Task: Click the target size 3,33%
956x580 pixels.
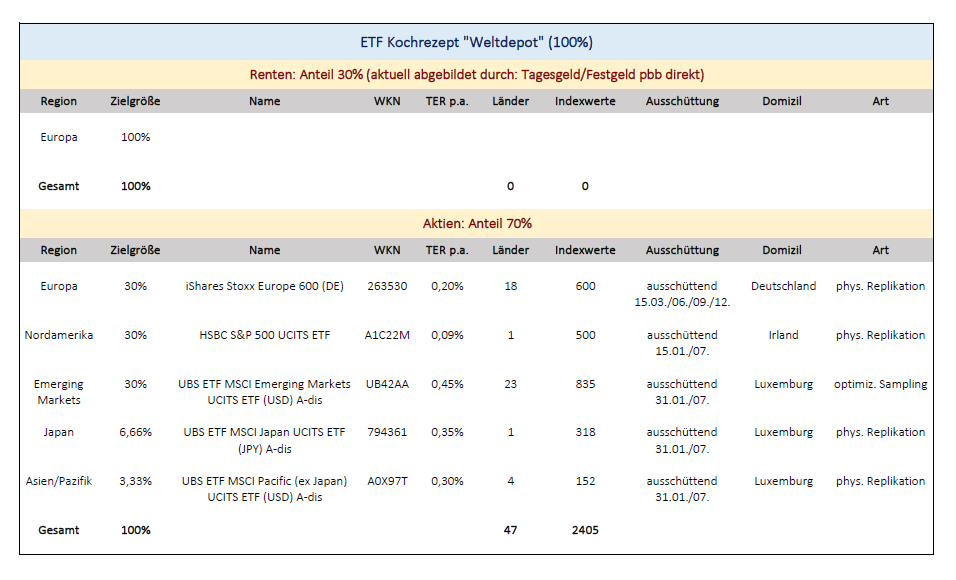Action: tap(135, 481)
